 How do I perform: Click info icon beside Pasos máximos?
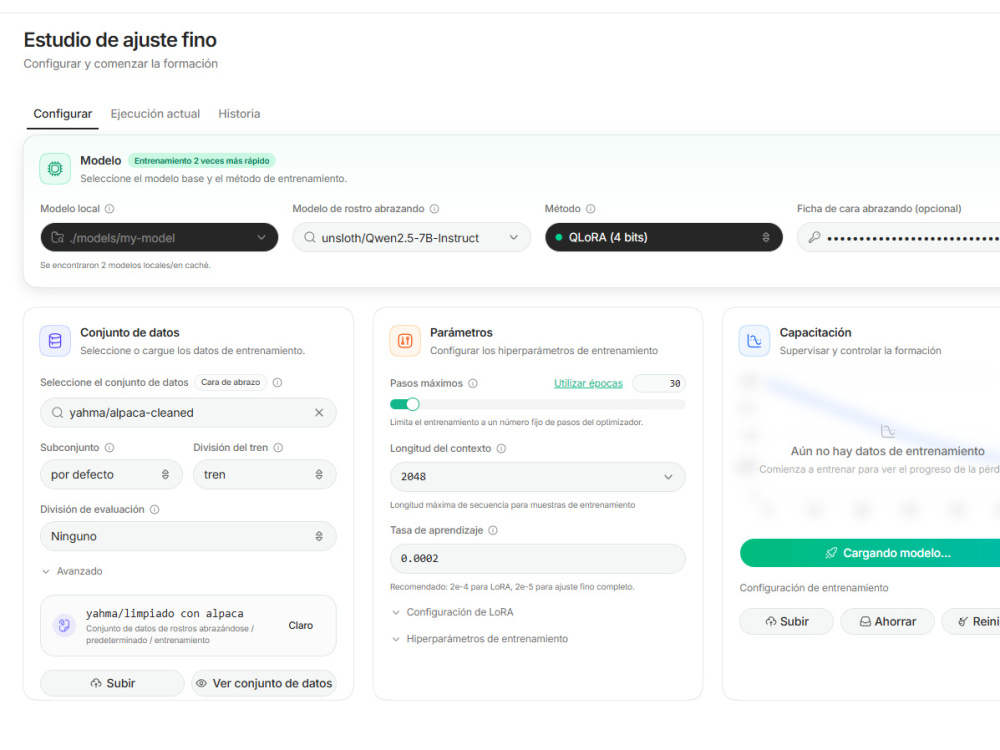[473, 383]
